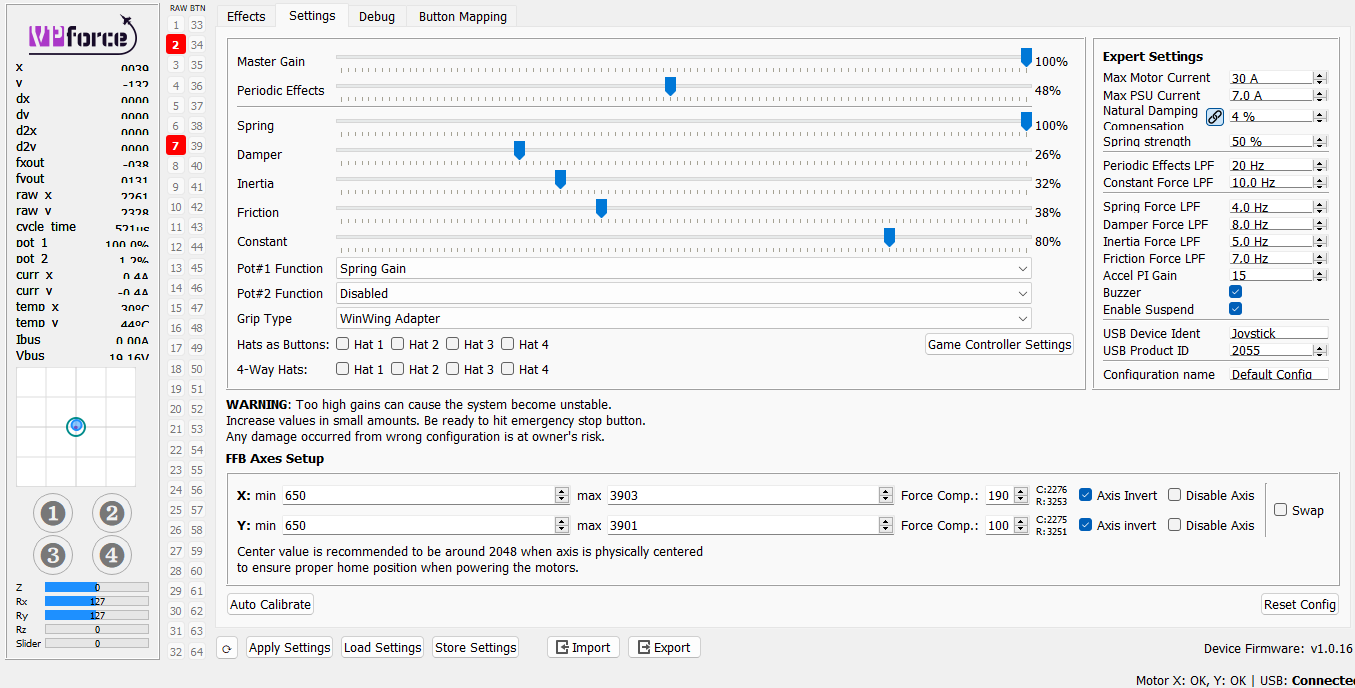Click the Rx axis bar
The height and width of the screenshot is (688, 1355).
pyautogui.click(x=97, y=602)
